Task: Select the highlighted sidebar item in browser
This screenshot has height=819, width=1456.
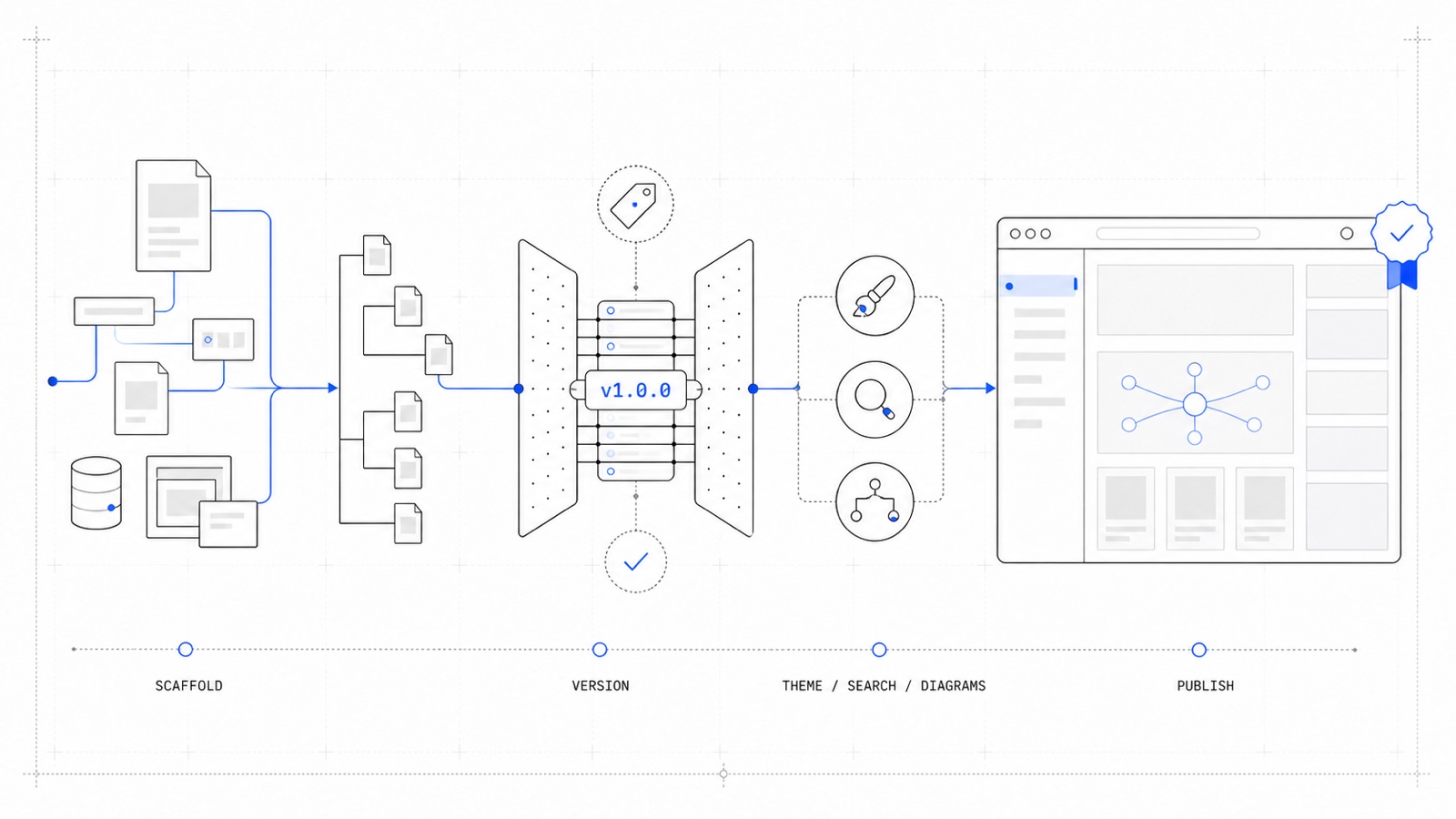Action: click(x=1038, y=286)
